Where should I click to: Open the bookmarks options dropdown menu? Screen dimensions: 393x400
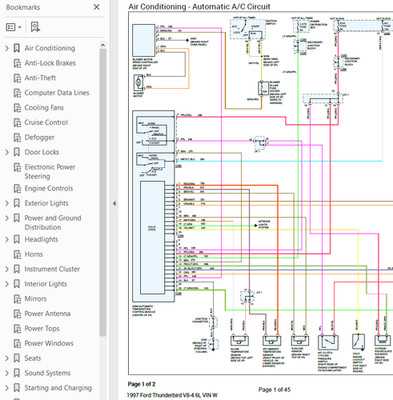coord(14,27)
